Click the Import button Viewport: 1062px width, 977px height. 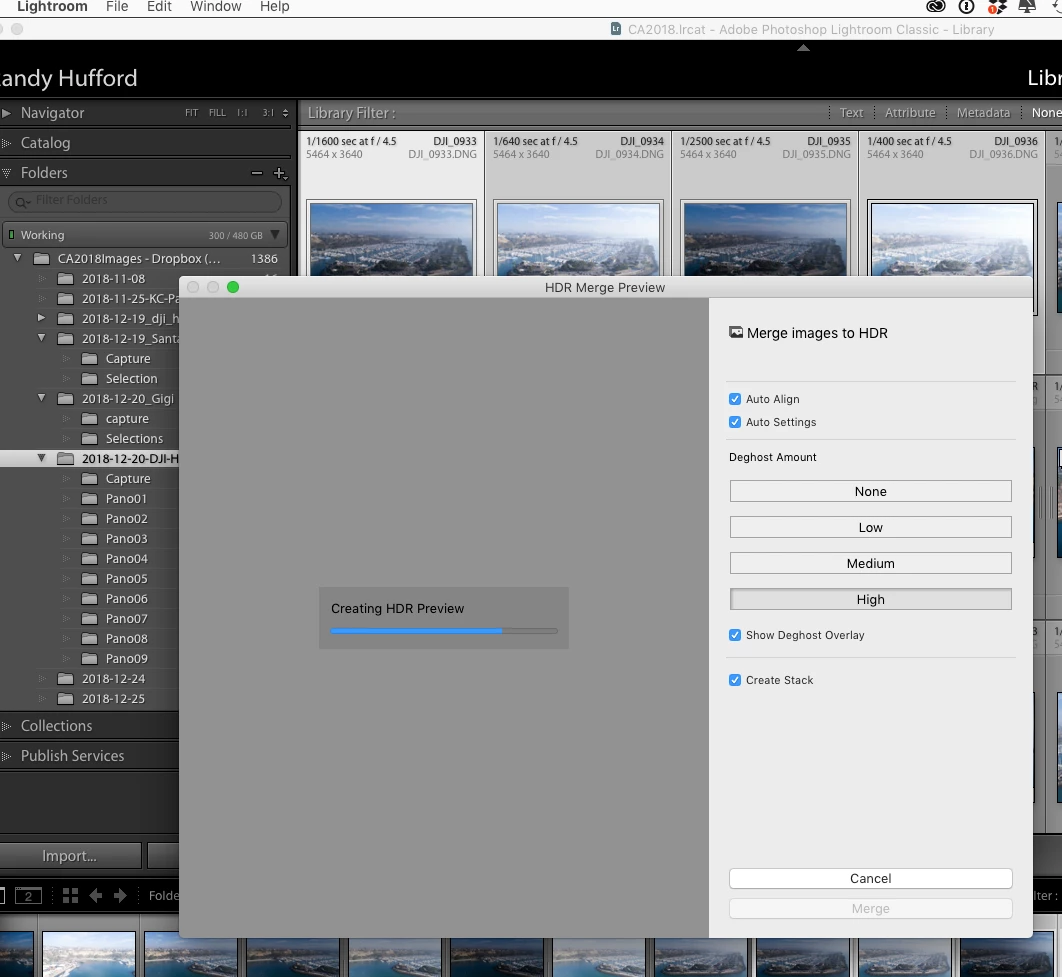point(69,856)
